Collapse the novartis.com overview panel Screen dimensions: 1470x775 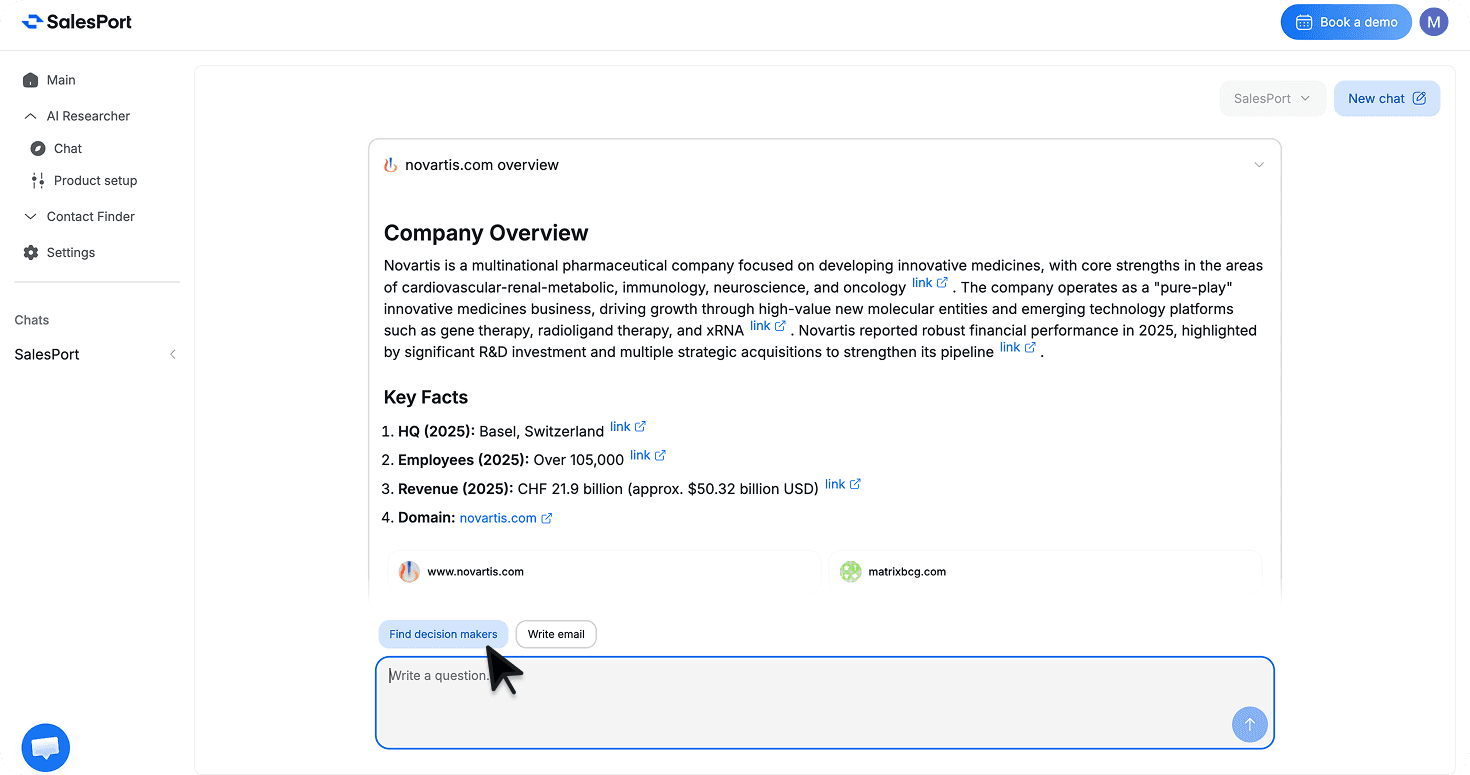pyautogui.click(x=1259, y=165)
